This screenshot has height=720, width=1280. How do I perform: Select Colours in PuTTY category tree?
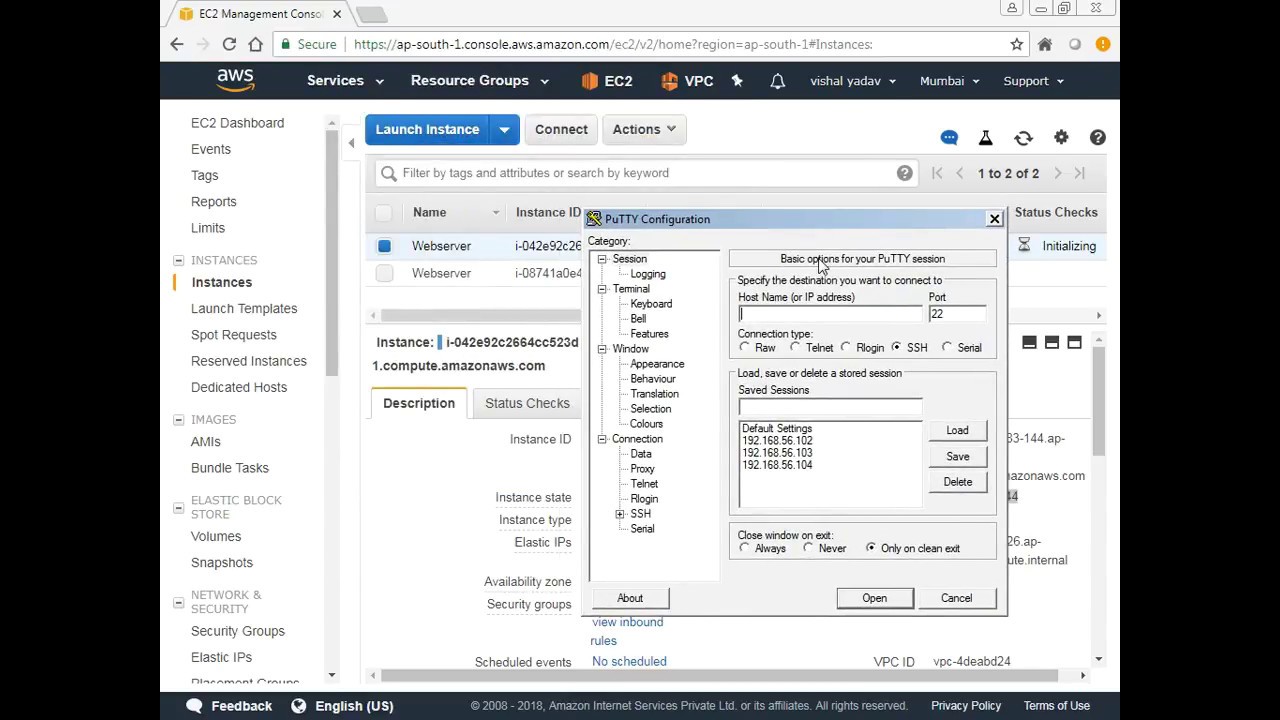[646, 424]
